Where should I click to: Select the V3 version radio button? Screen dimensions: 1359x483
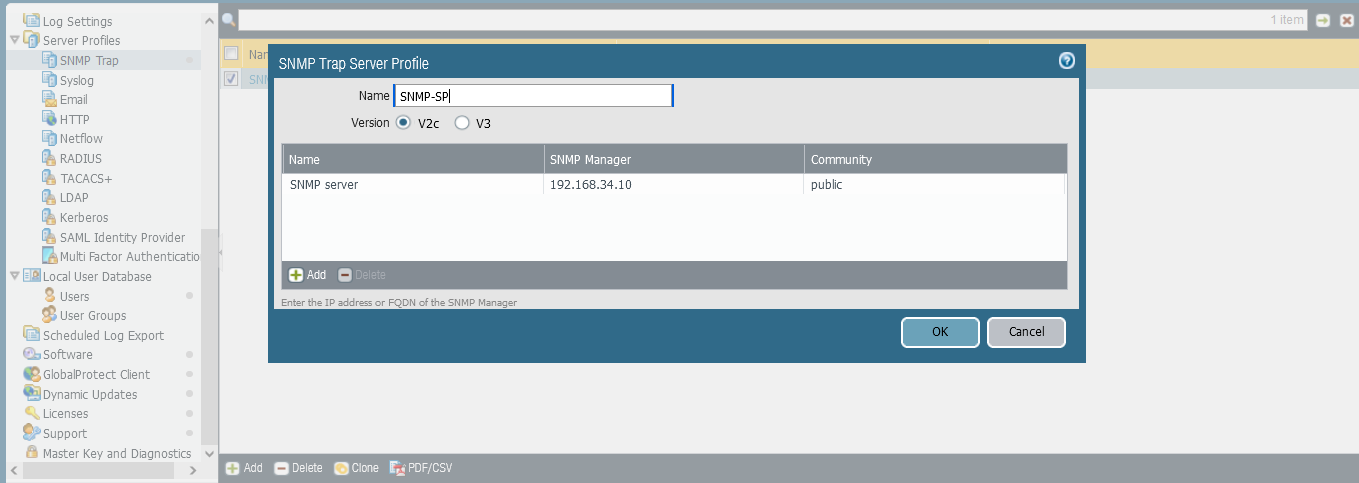coord(461,123)
